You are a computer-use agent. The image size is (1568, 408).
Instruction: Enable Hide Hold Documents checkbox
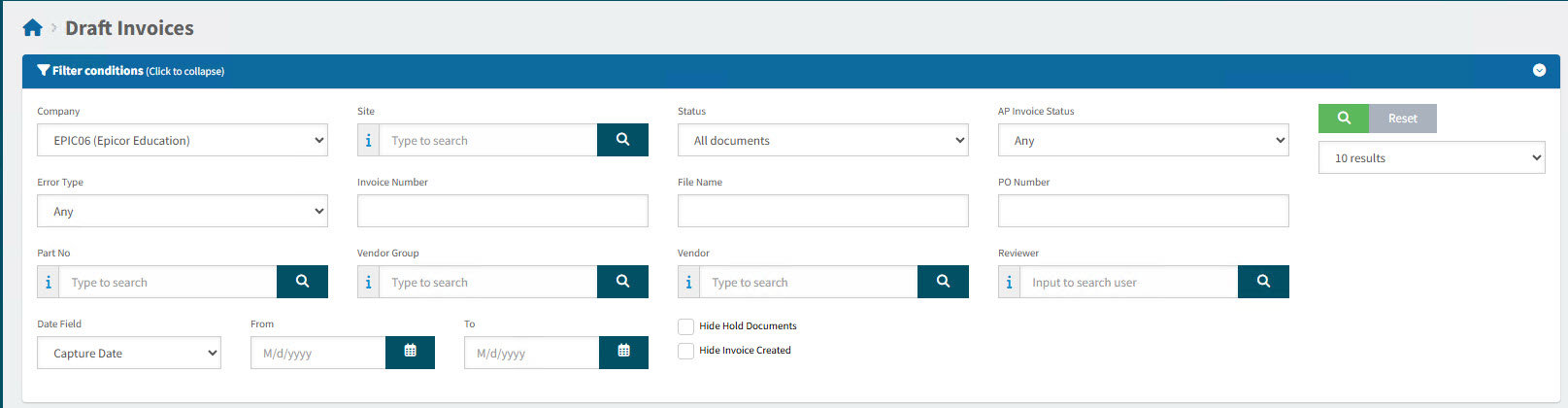[686, 326]
